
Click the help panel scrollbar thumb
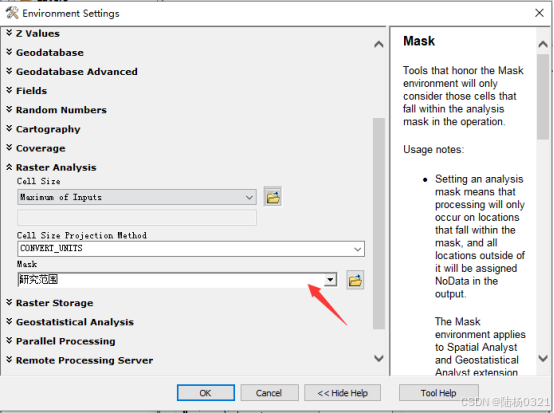[x=543, y=97]
